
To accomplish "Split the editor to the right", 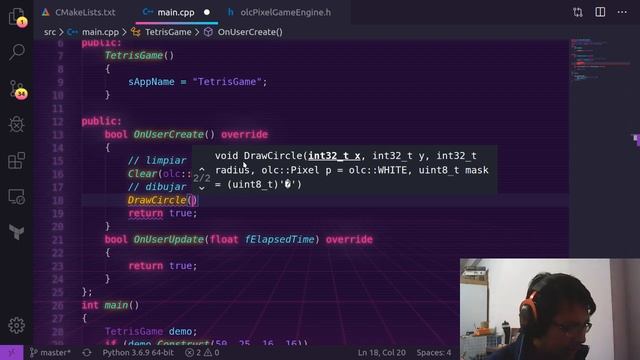I will click(600, 12).
